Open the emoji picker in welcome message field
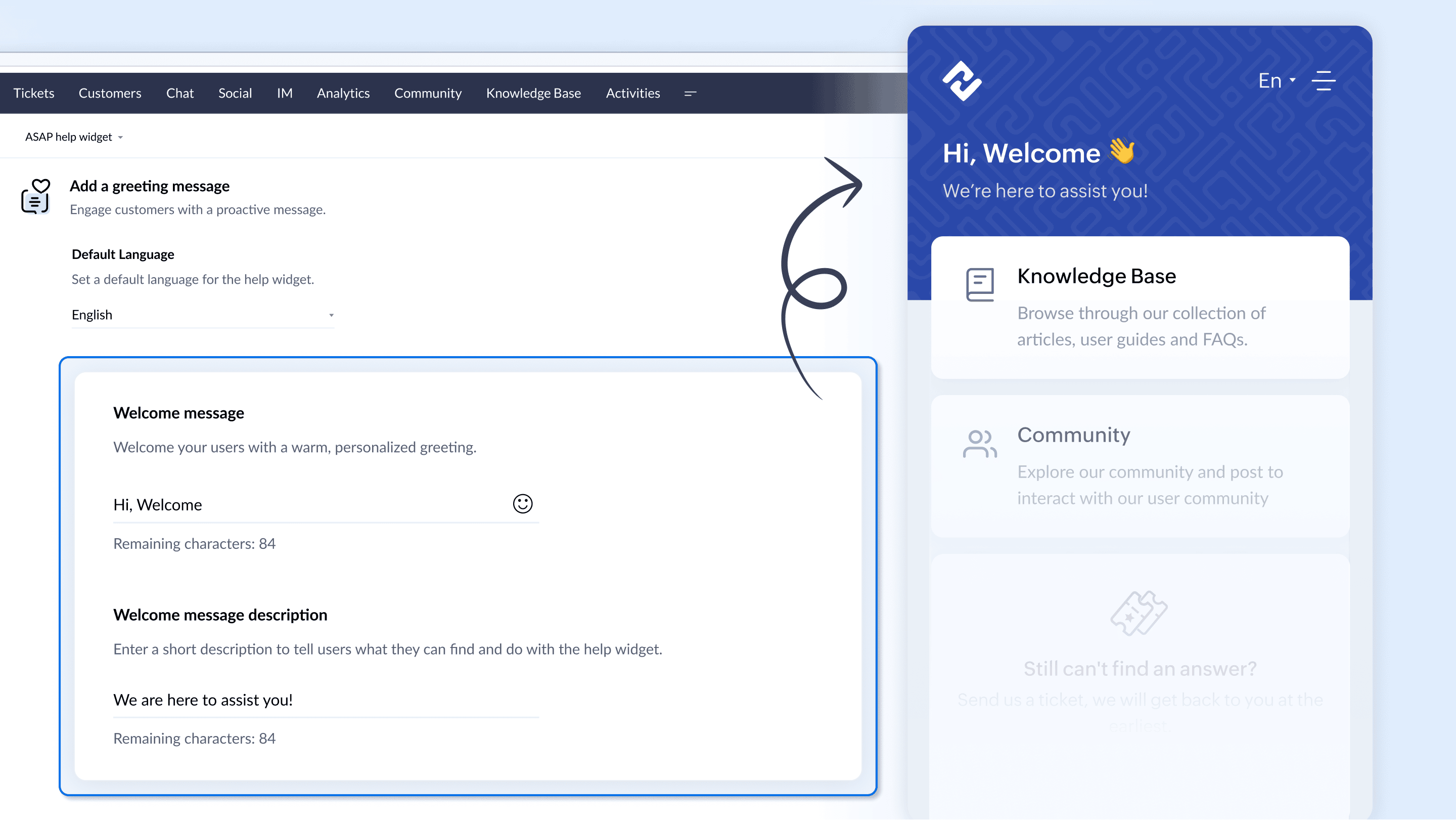1456x820 pixels. coord(522,504)
